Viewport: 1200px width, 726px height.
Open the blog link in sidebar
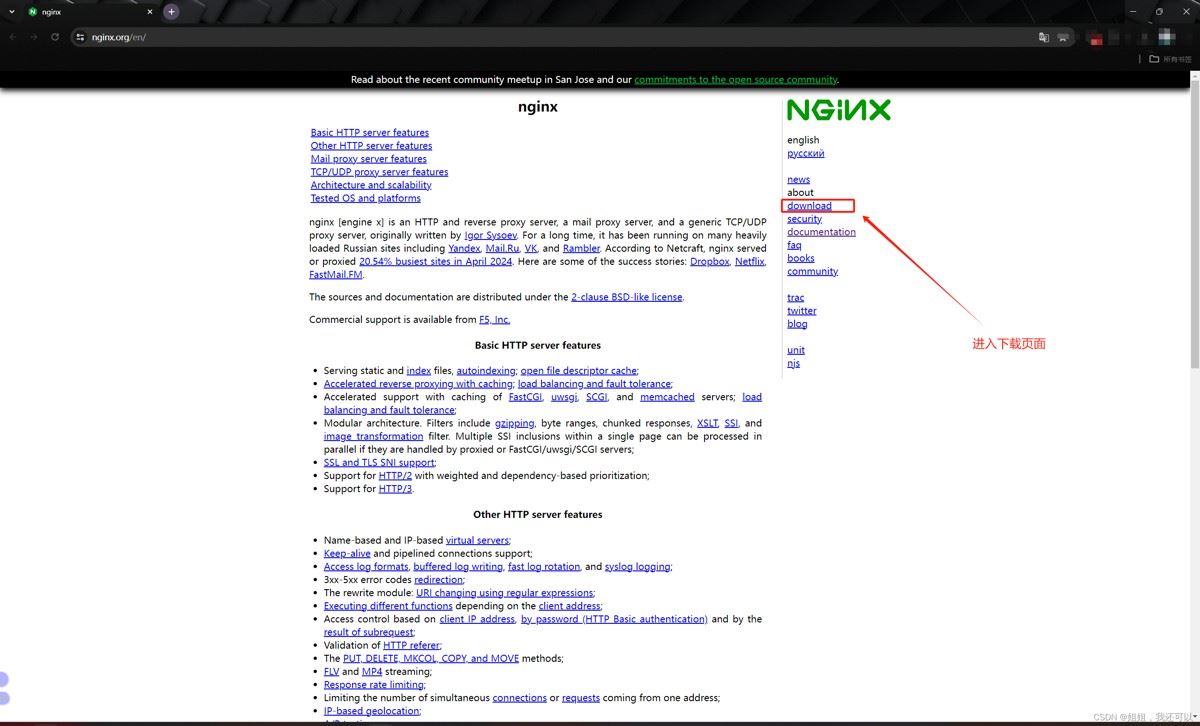(797, 324)
